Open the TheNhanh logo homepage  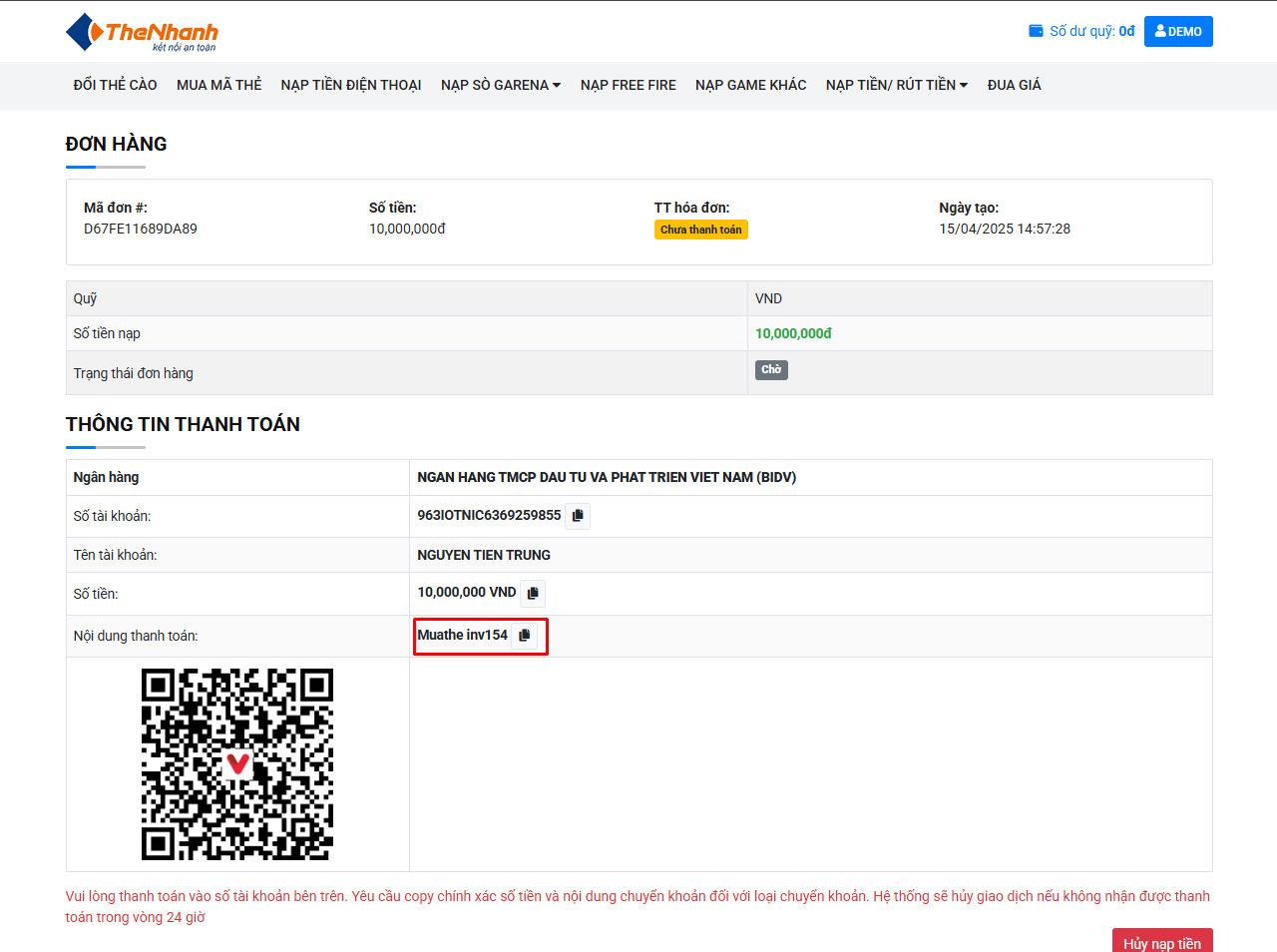(x=142, y=32)
